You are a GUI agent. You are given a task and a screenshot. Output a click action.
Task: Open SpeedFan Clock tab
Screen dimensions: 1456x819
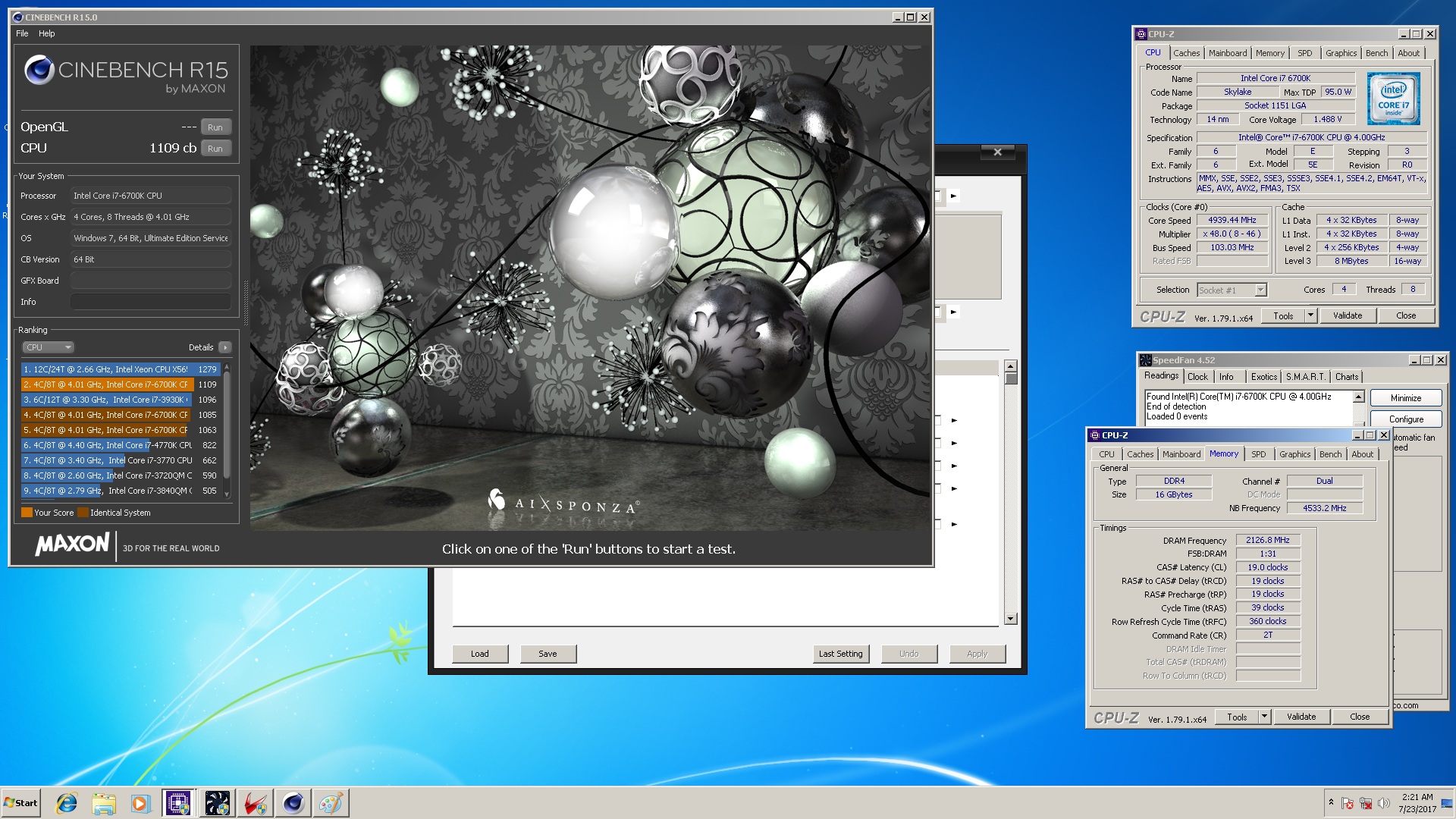[x=1197, y=377]
